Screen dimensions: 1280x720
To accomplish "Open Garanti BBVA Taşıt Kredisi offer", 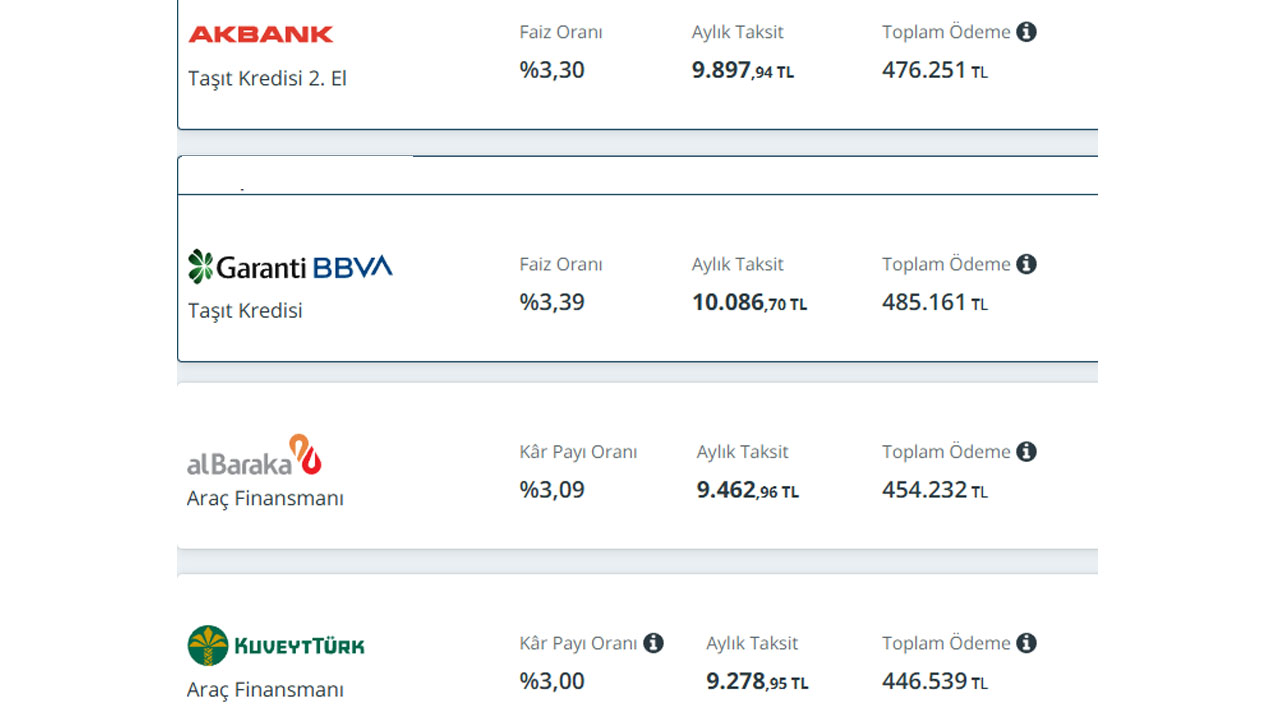I will pos(245,310).
